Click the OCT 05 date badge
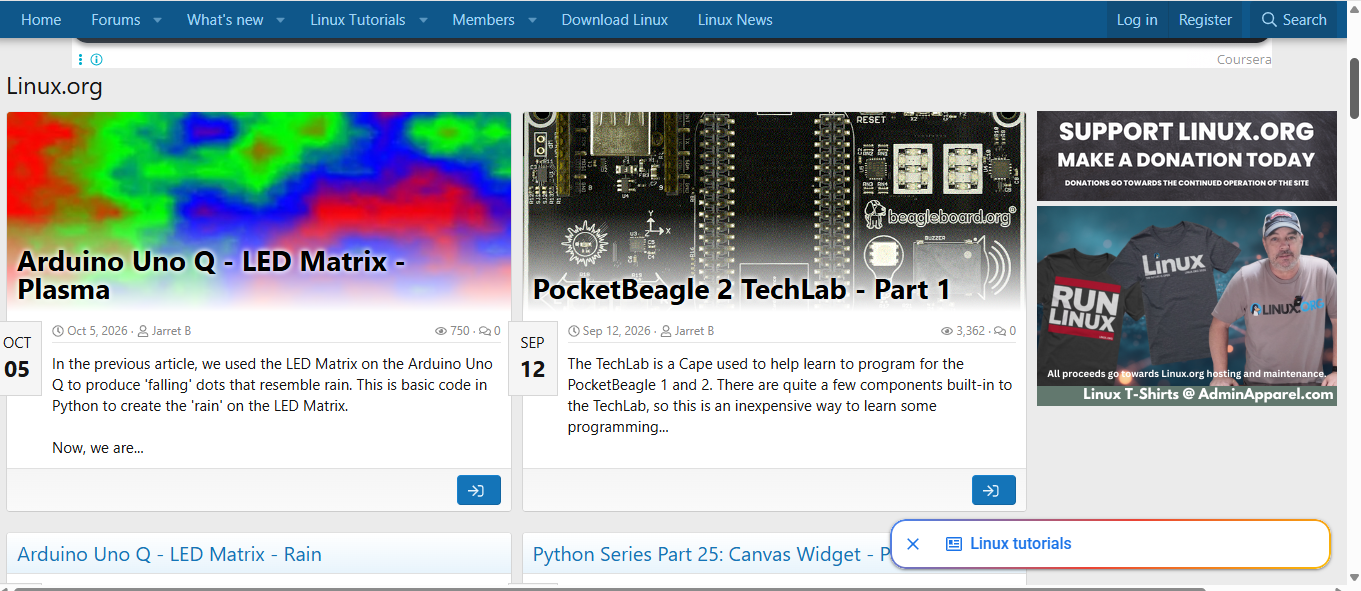Viewport: 1361px width, 591px height. coord(19,358)
